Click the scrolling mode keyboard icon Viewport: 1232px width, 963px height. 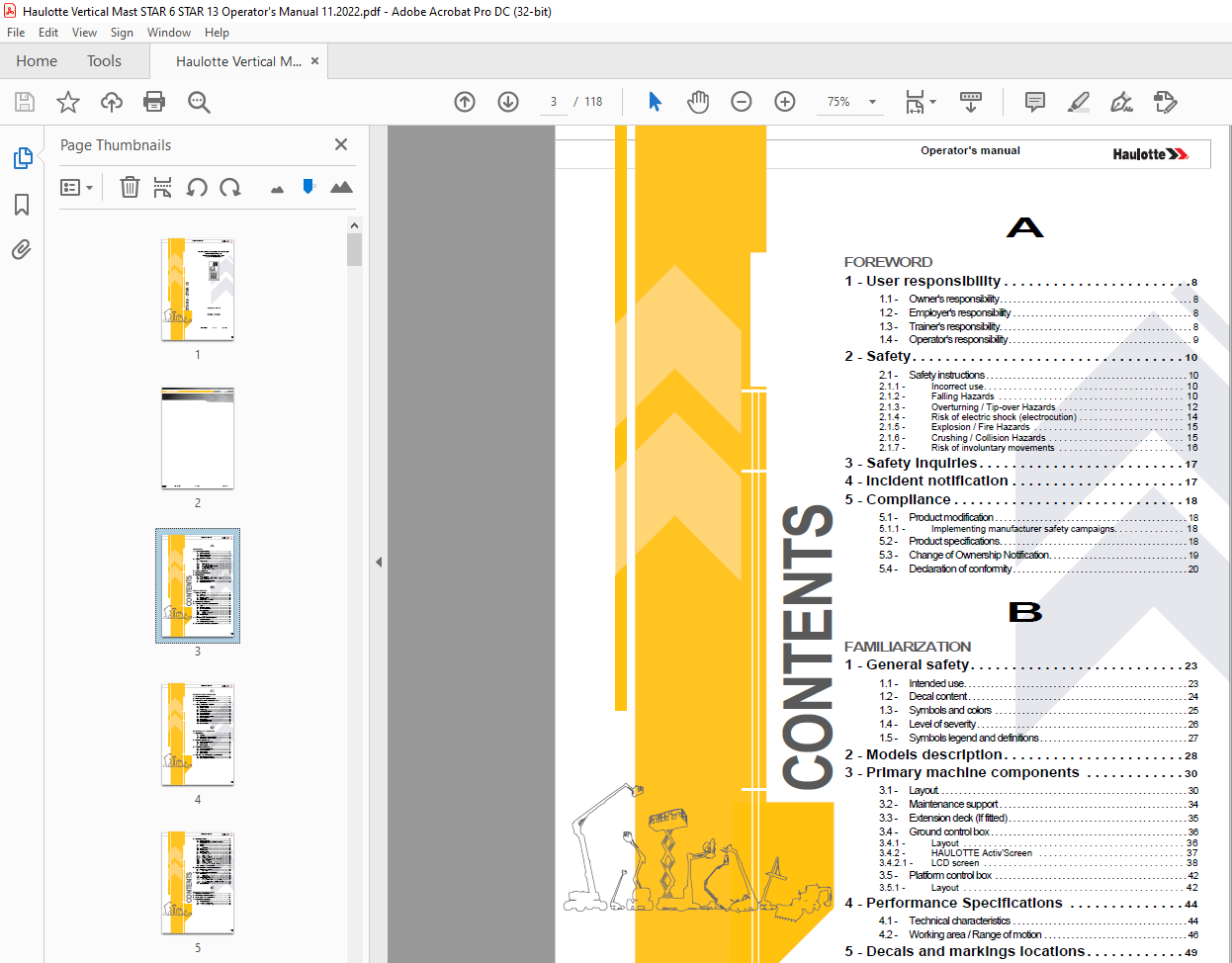point(971,102)
